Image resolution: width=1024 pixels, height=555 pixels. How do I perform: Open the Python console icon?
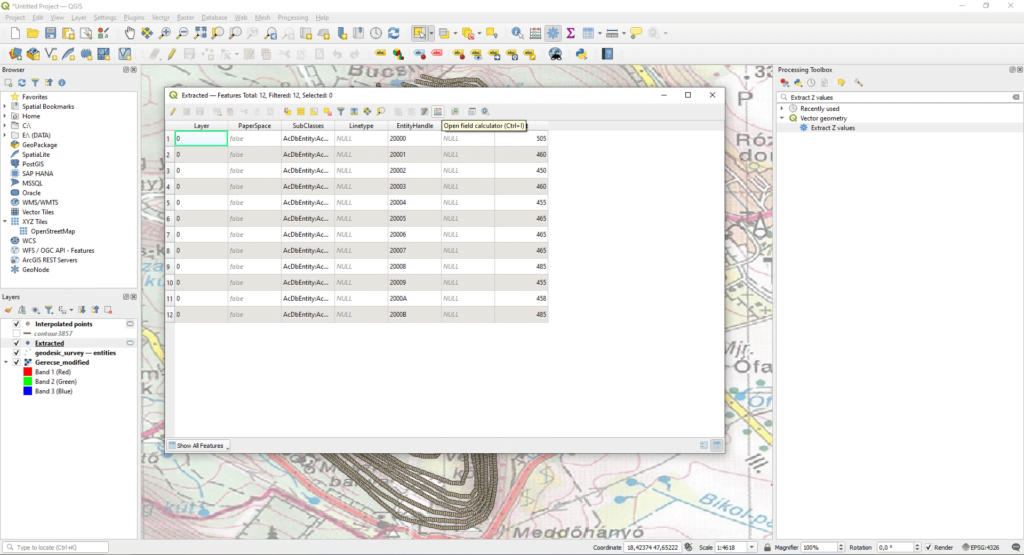pyautogui.click(x=581, y=54)
